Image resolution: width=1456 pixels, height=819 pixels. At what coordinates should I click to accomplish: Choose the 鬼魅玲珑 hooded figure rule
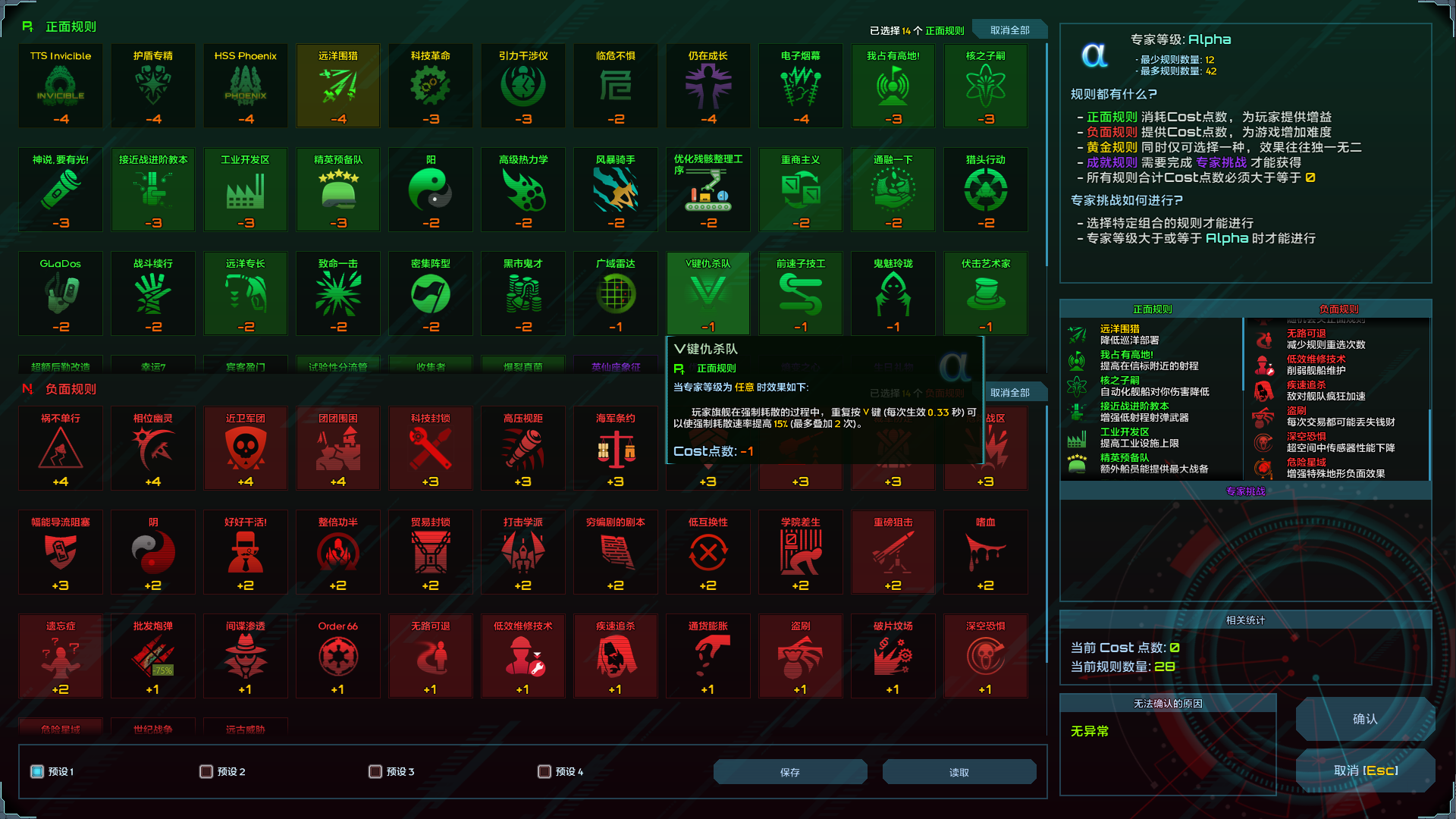[x=893, y=293]
